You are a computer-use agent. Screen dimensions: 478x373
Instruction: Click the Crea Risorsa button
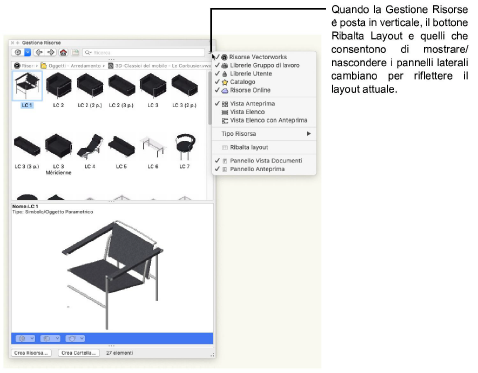31,353
